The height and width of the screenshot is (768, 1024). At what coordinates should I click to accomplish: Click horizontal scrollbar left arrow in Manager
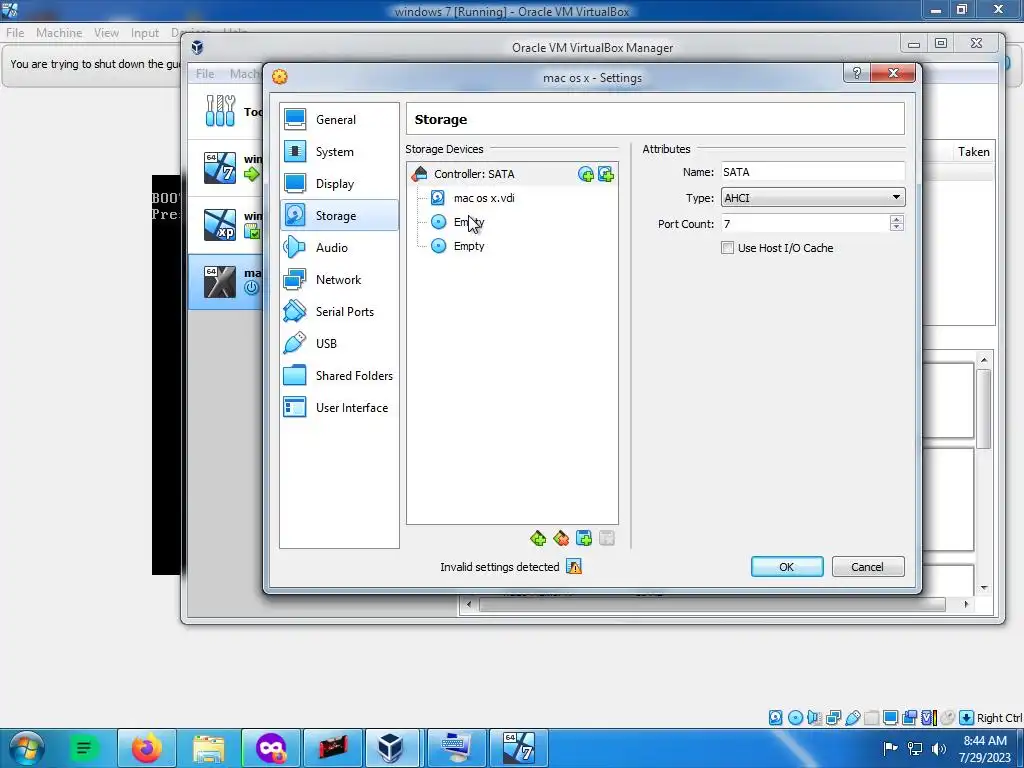[x=468, y=605]
